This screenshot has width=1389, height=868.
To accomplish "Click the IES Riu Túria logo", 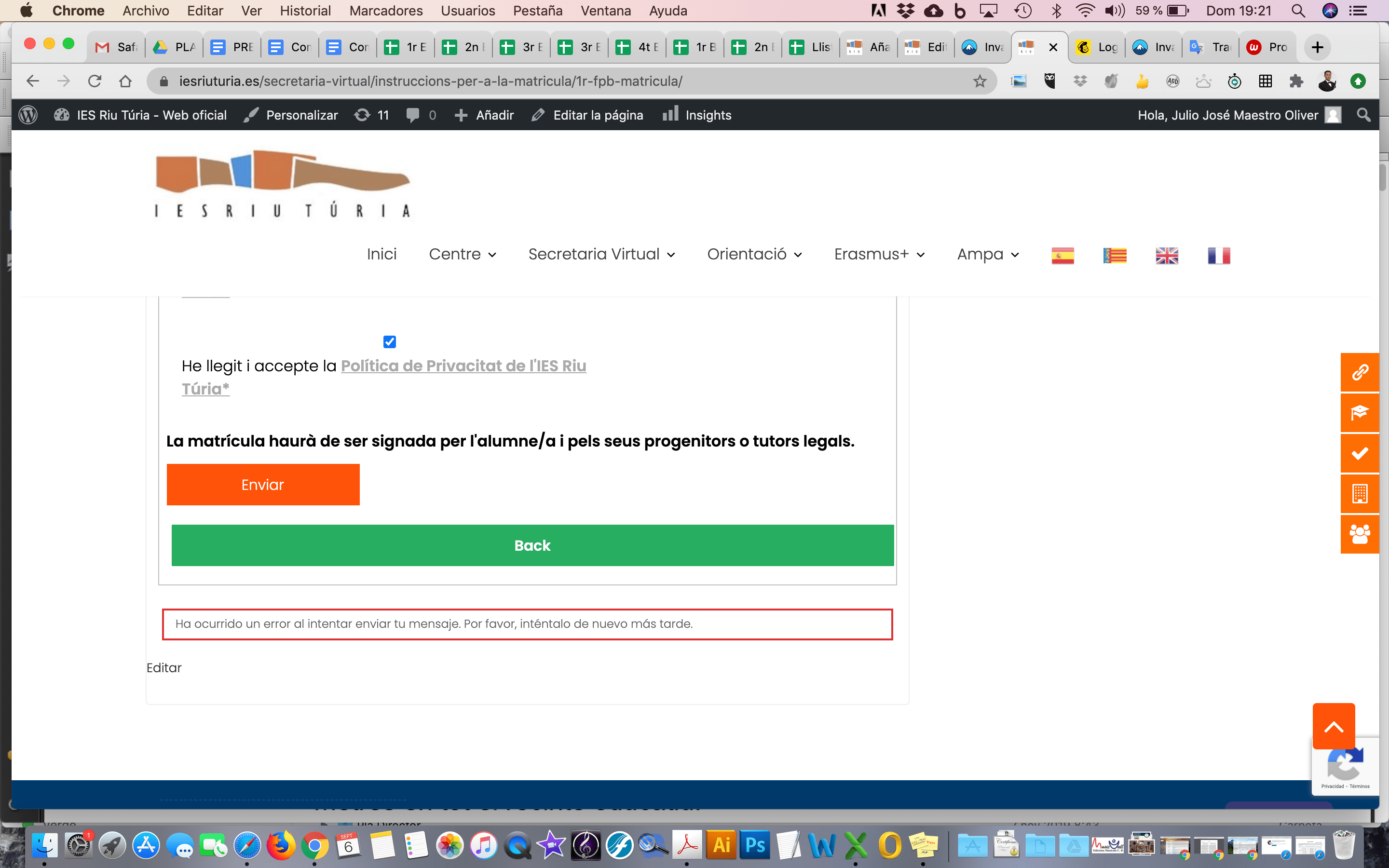I will 283,185.
